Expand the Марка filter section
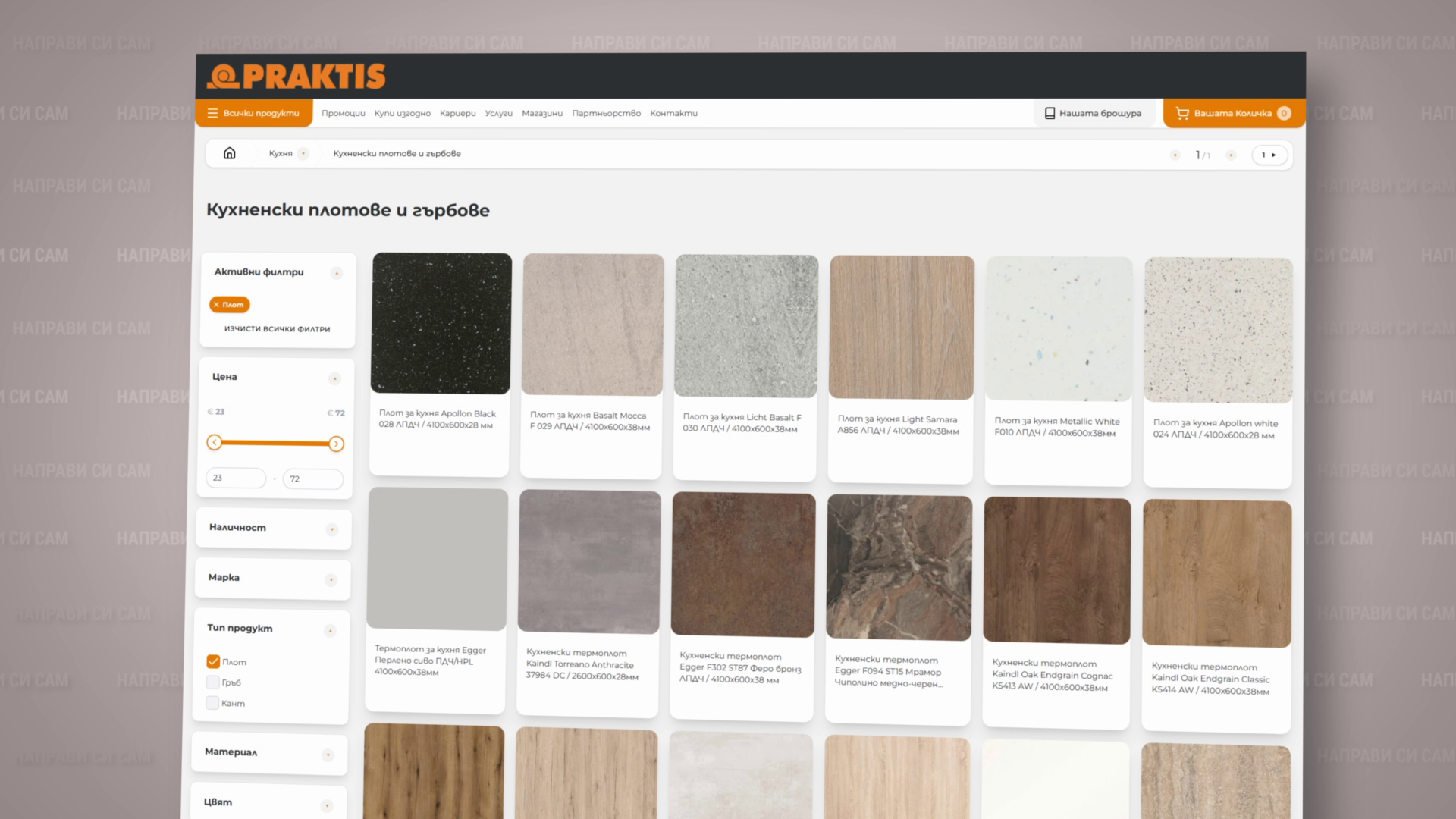Viewport: 1456px width, 819px height. click(272, 579)
